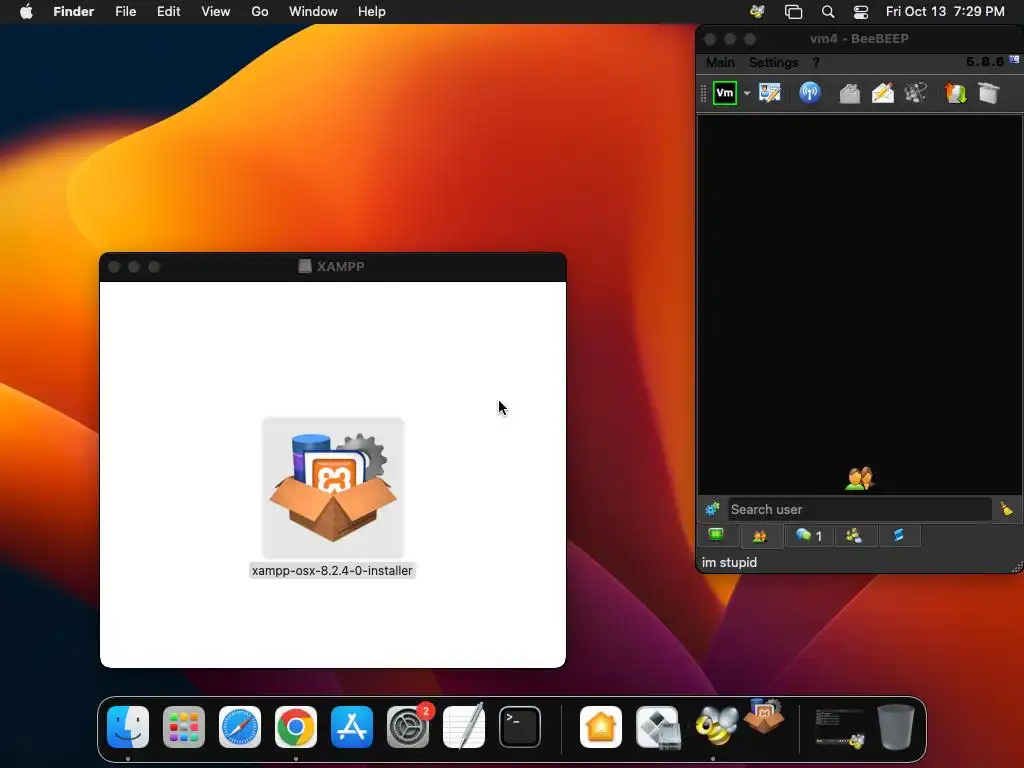Image resolution: width=1024 pixels, height=768 pixels.
Task: Click the xampp-osx-8.2.4-0-installer file name
Action: coord(332,571)
